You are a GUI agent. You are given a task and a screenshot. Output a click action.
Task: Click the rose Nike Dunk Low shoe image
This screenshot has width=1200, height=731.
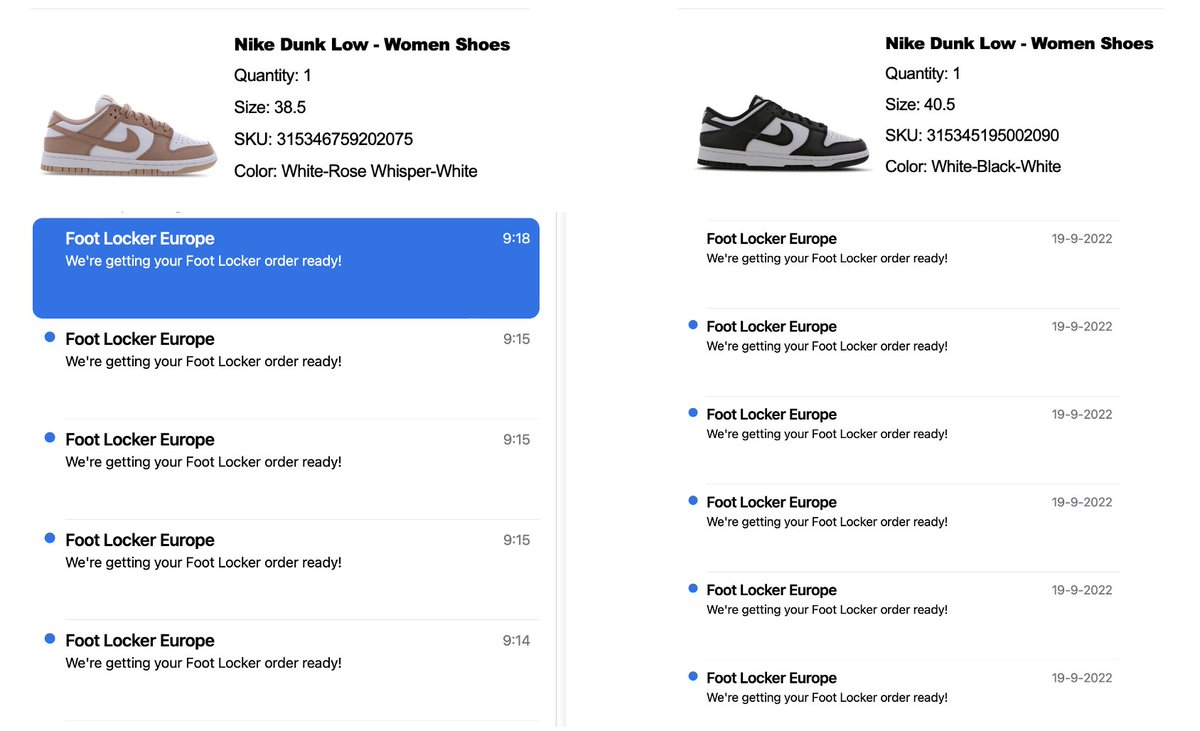click(129, 136)
